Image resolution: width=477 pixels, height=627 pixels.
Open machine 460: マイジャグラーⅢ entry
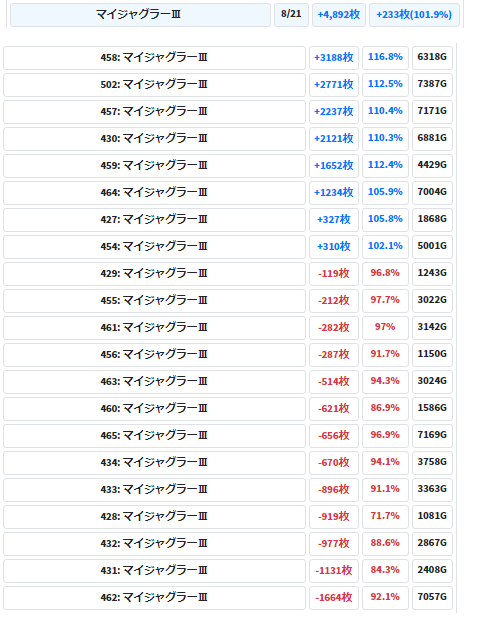(x=154, y=409)
